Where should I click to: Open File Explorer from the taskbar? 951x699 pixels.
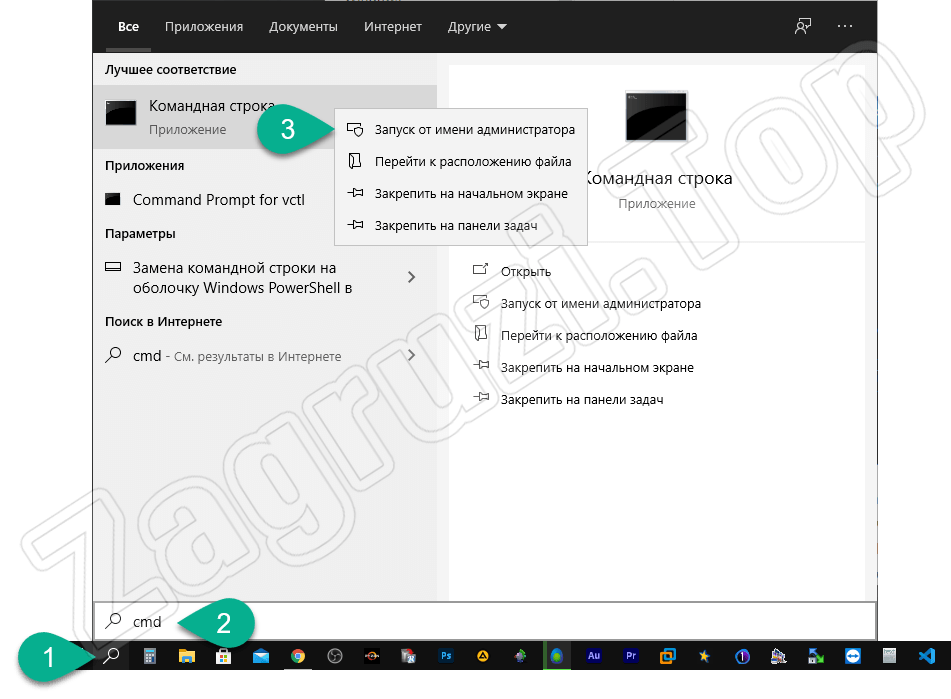pyautogui.click(x=187, y=656)
